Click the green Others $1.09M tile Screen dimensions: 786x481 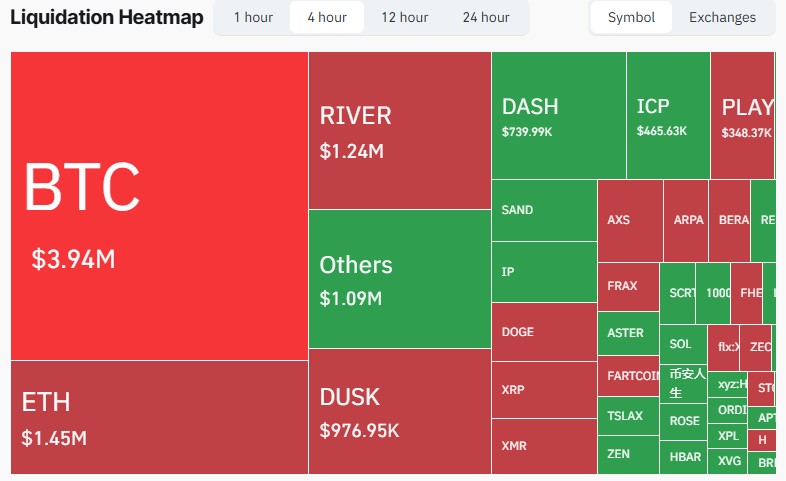399,279
